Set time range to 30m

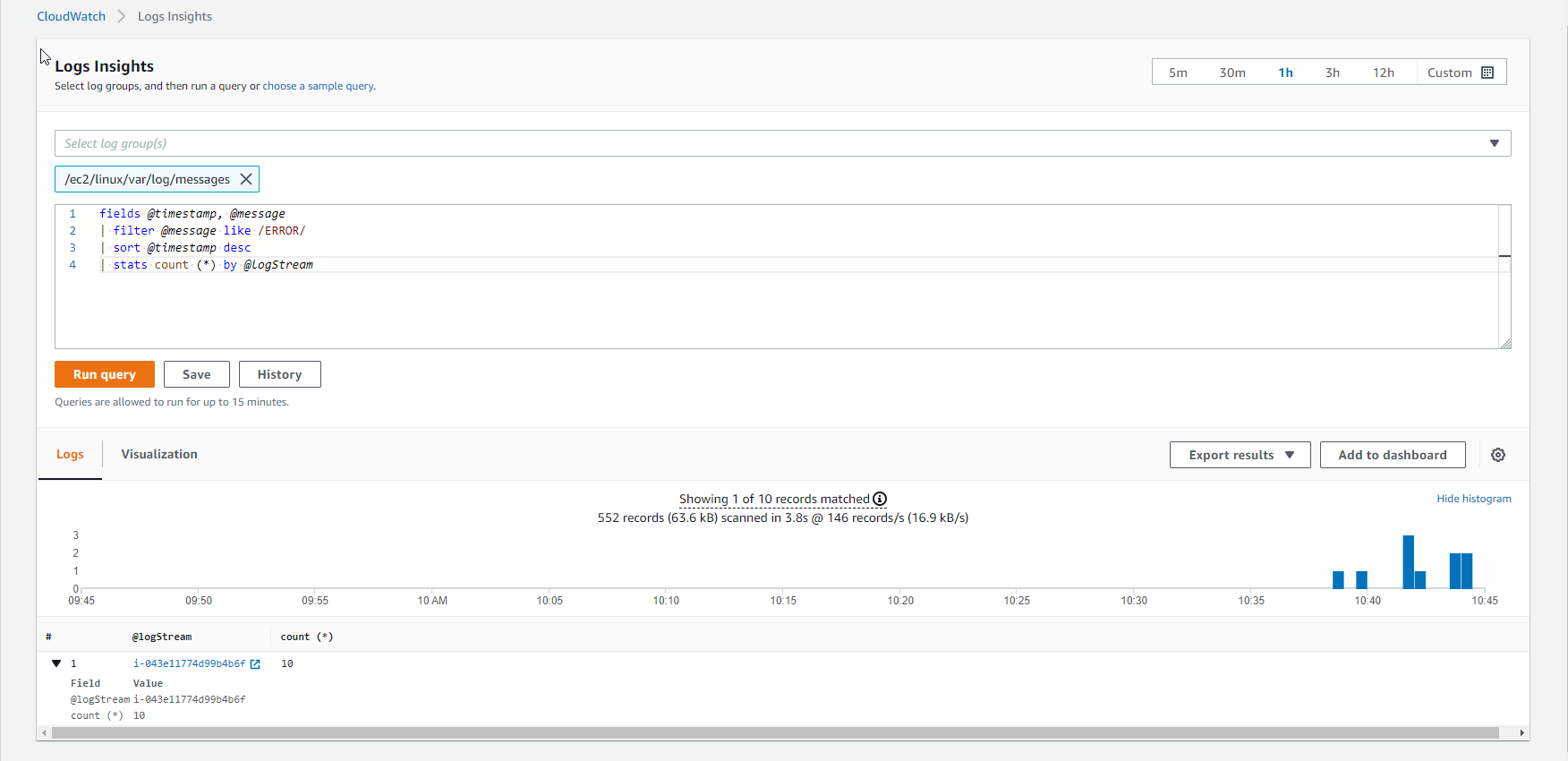tap(1232, 73)
